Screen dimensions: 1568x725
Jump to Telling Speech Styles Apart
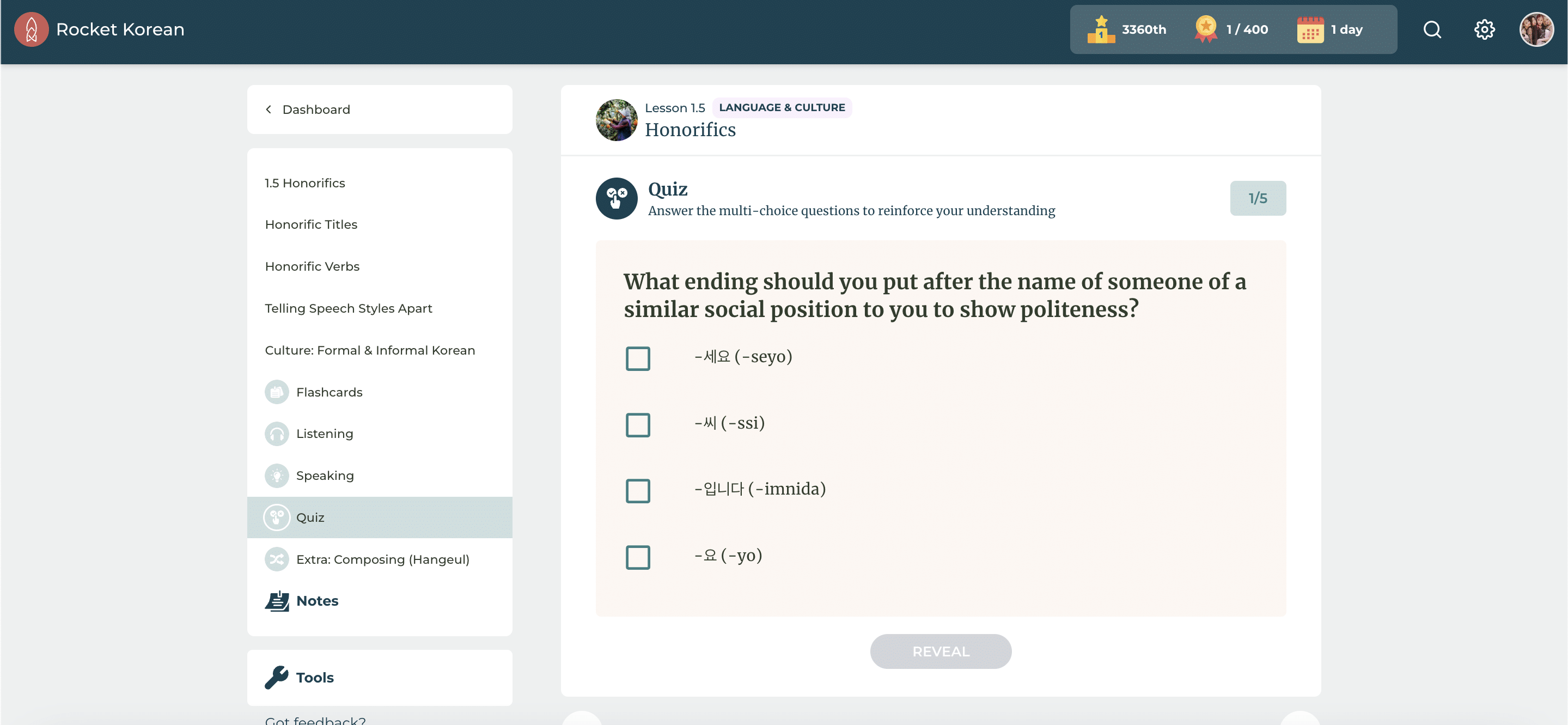tap(348, 309)
